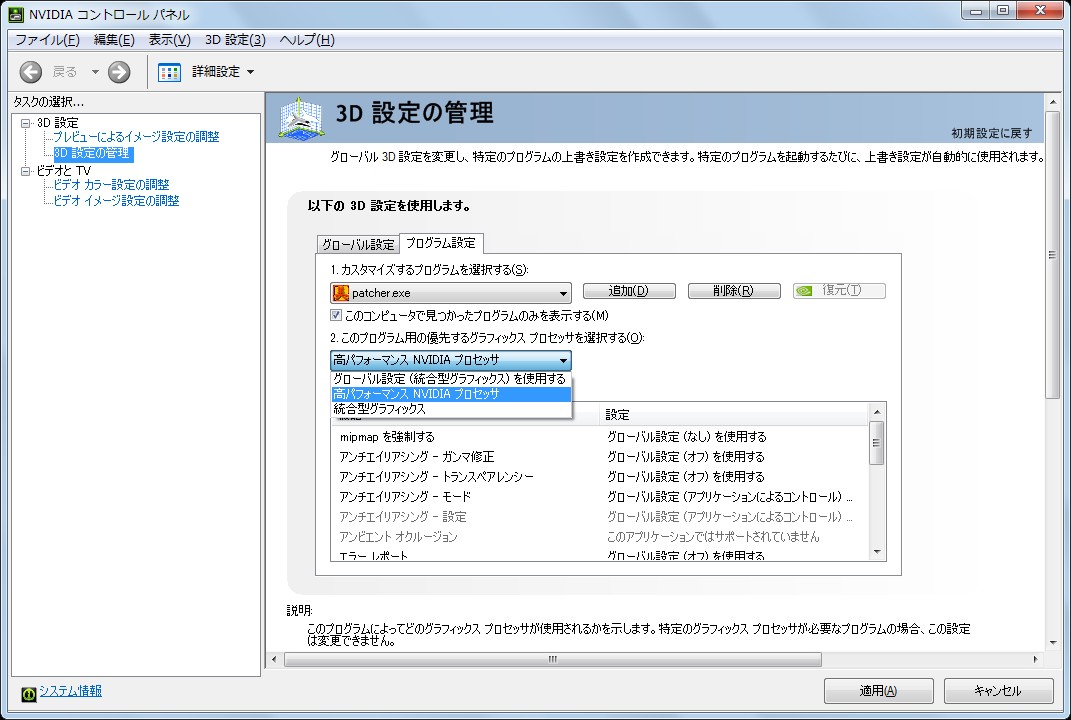
Task: Click the horizontal scroll left arrow
Action: [x=275, y=659]
